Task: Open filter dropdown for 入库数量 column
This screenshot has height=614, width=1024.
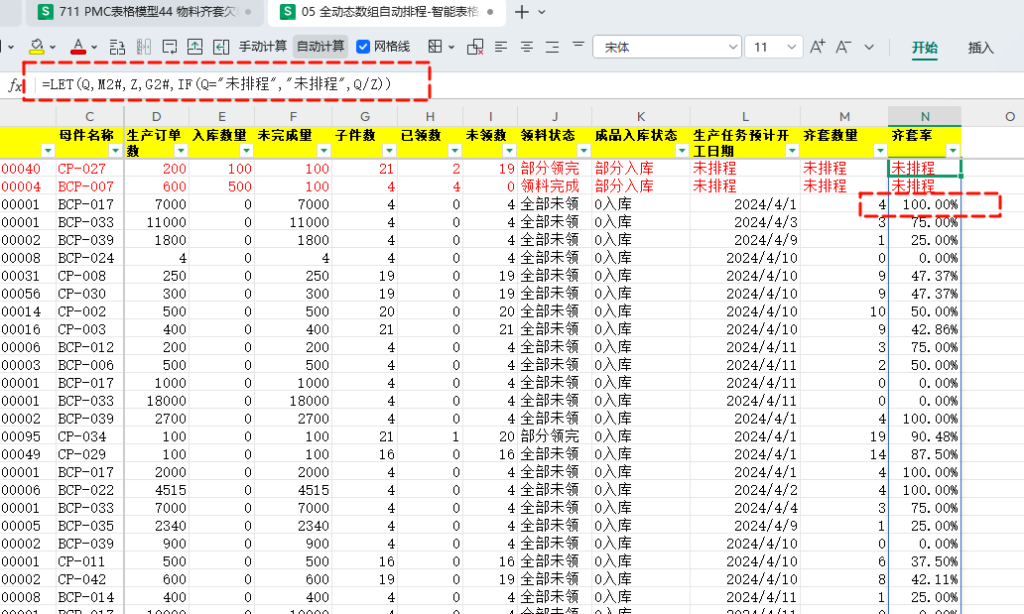Action: click(246, 151)
